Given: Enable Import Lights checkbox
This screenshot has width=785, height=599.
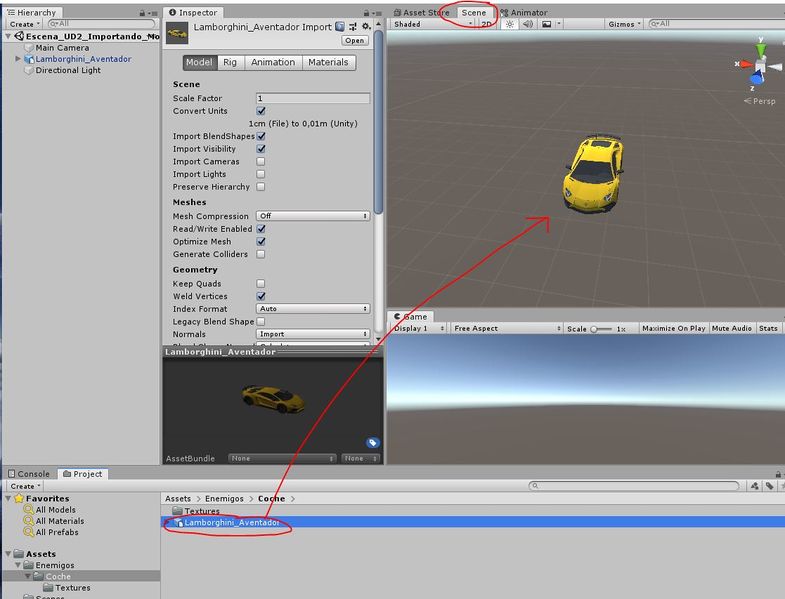Looking at the screenshot, I should tap(261, 174).
